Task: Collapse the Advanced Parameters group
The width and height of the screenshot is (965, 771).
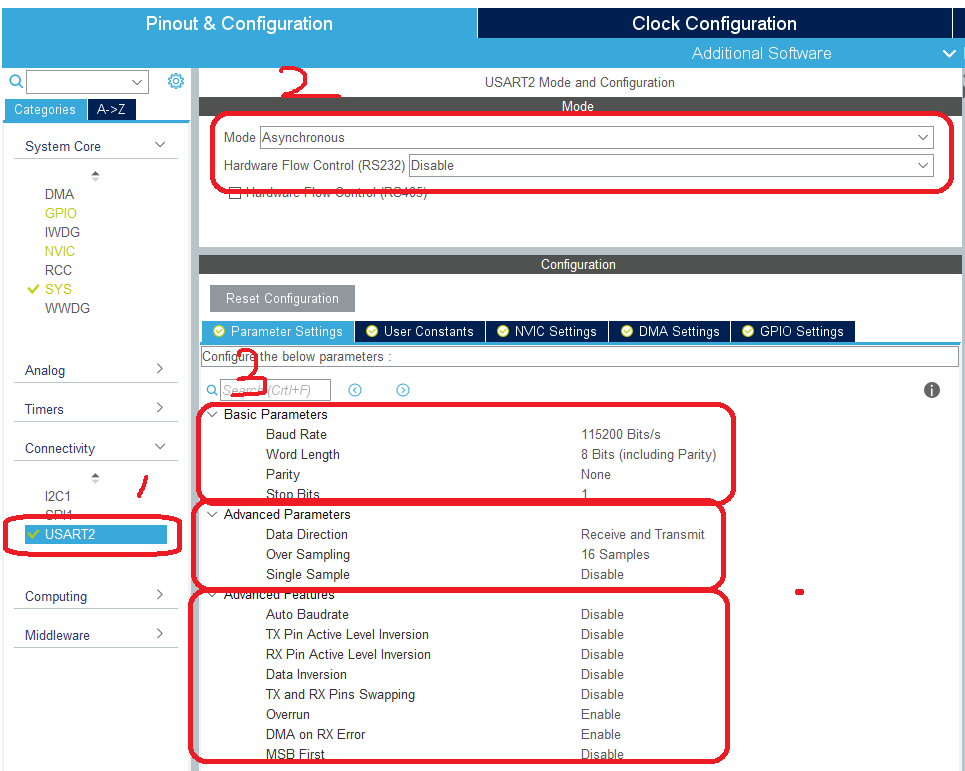Action: point(212,514)
